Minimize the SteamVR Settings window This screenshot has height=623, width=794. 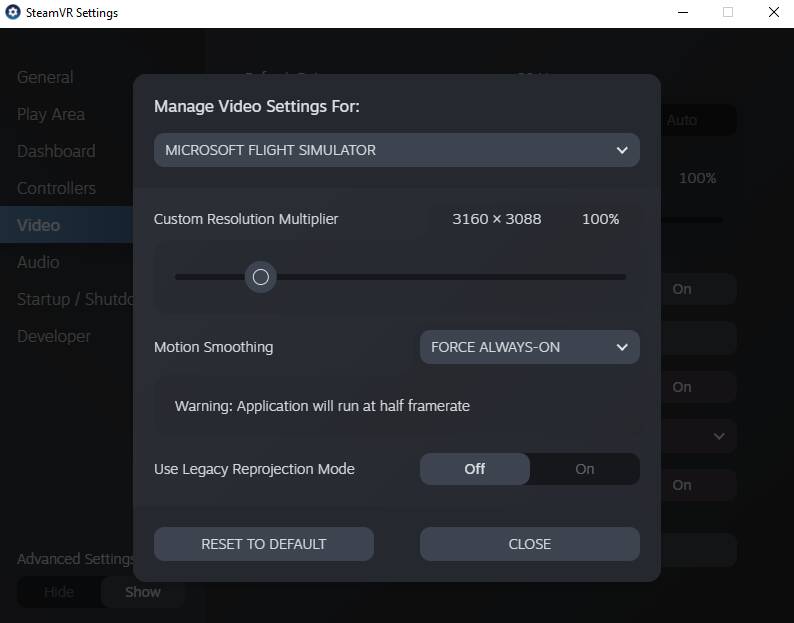point(681,13)
